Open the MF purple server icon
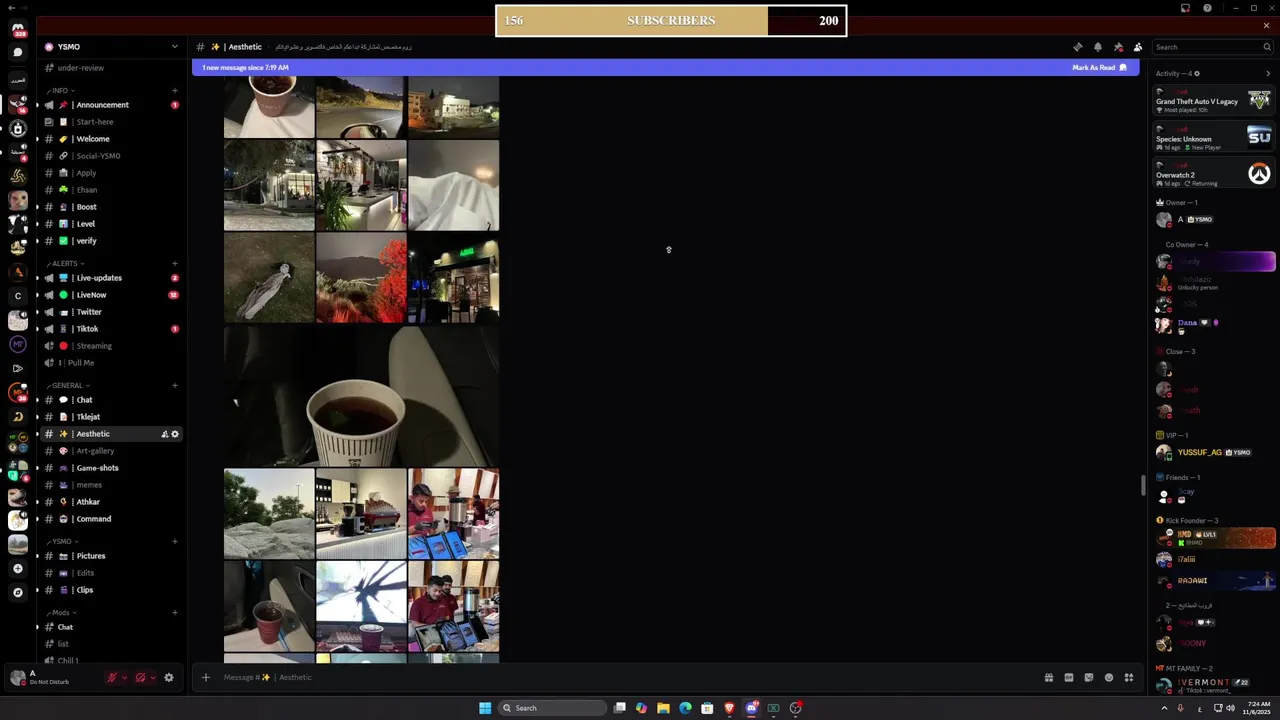Viewport: 1280px width, 720px height. point(18,344)
